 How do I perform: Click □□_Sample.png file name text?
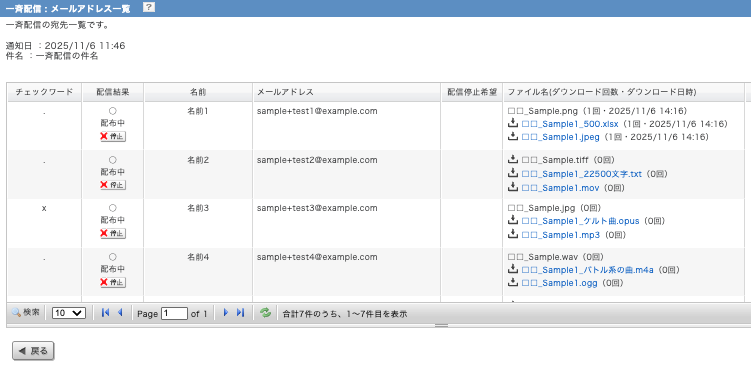pyautogui.click(x=543, y=111)
